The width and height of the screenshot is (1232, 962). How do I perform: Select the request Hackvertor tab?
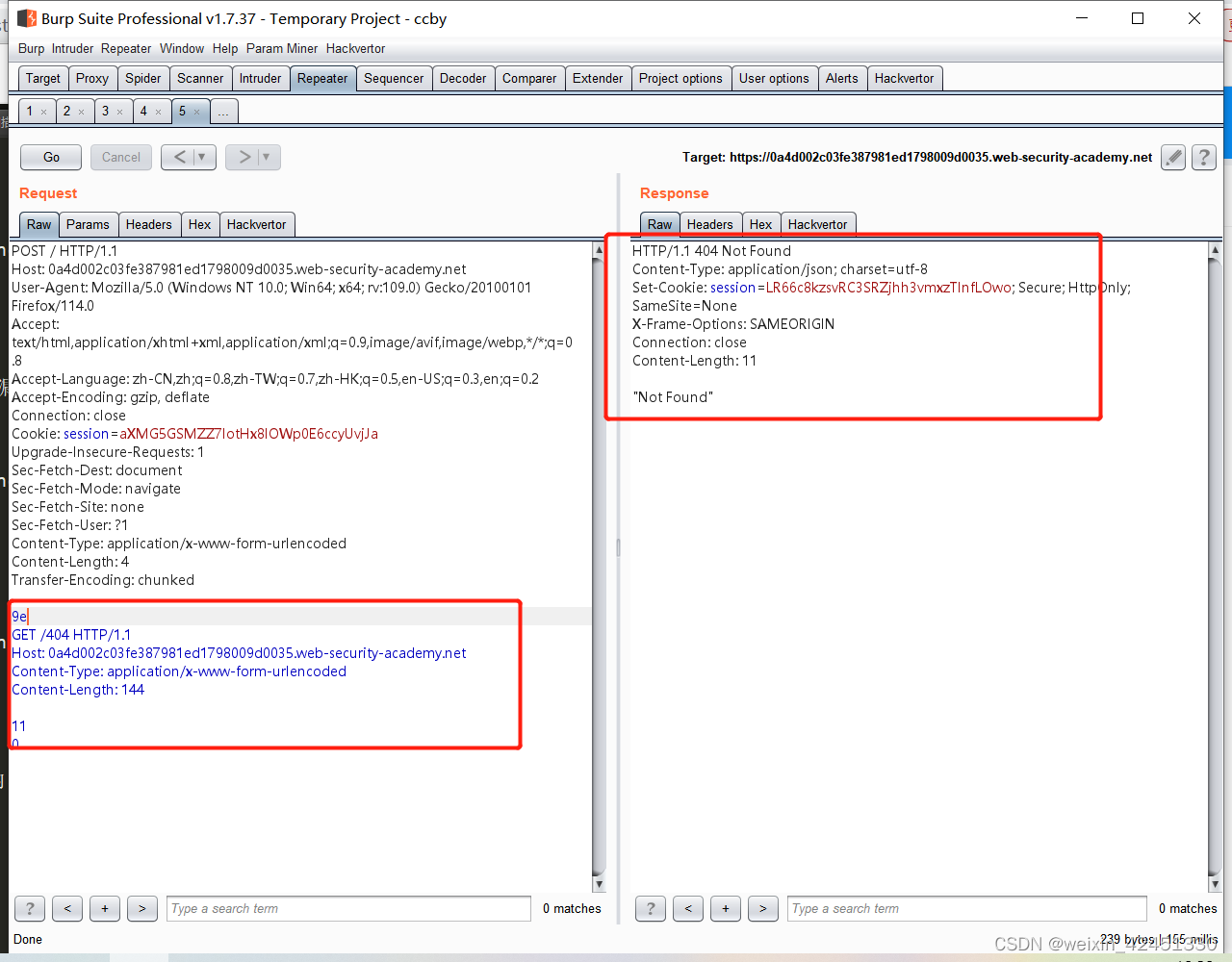257,224
